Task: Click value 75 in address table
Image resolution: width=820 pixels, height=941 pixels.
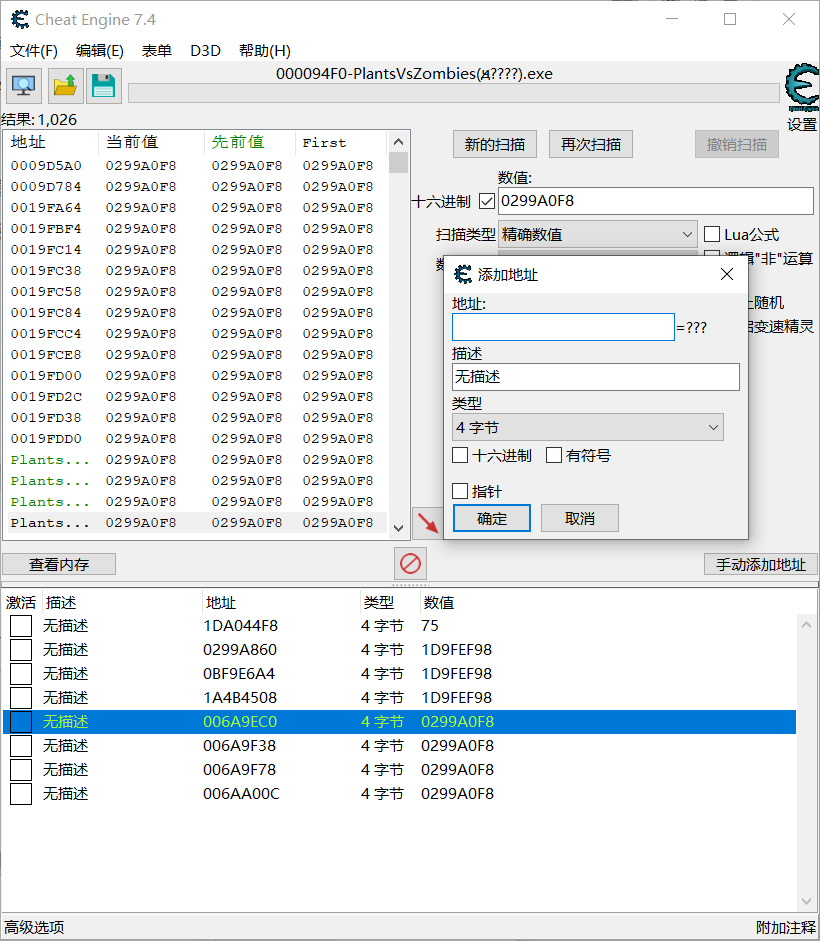Action: point(430,626)
